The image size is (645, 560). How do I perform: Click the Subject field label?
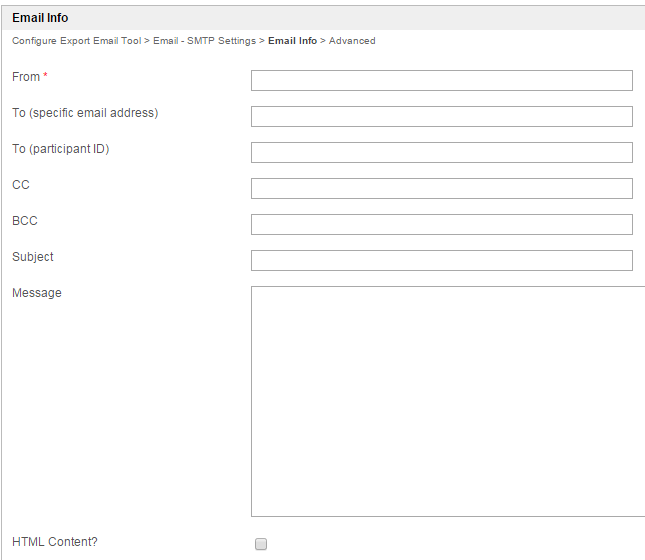33,257
